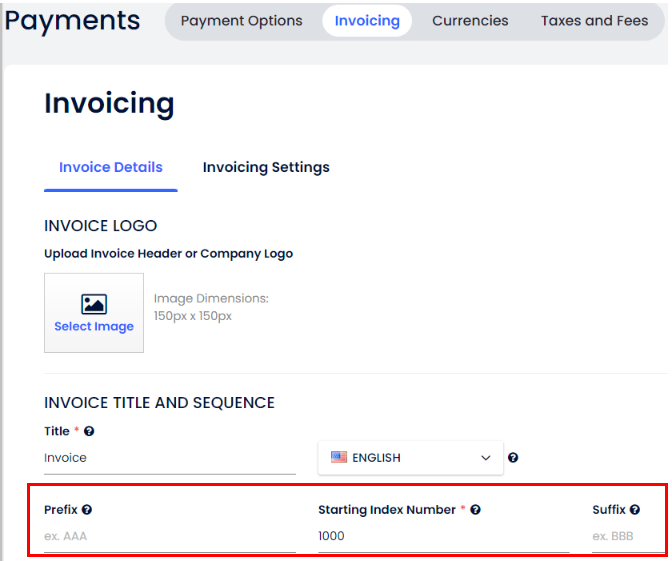This screenshot has width=672, height=561.
Task: Go to the Taxes and Fees tab
Action: pyautogui.click(x=594, y=21)
